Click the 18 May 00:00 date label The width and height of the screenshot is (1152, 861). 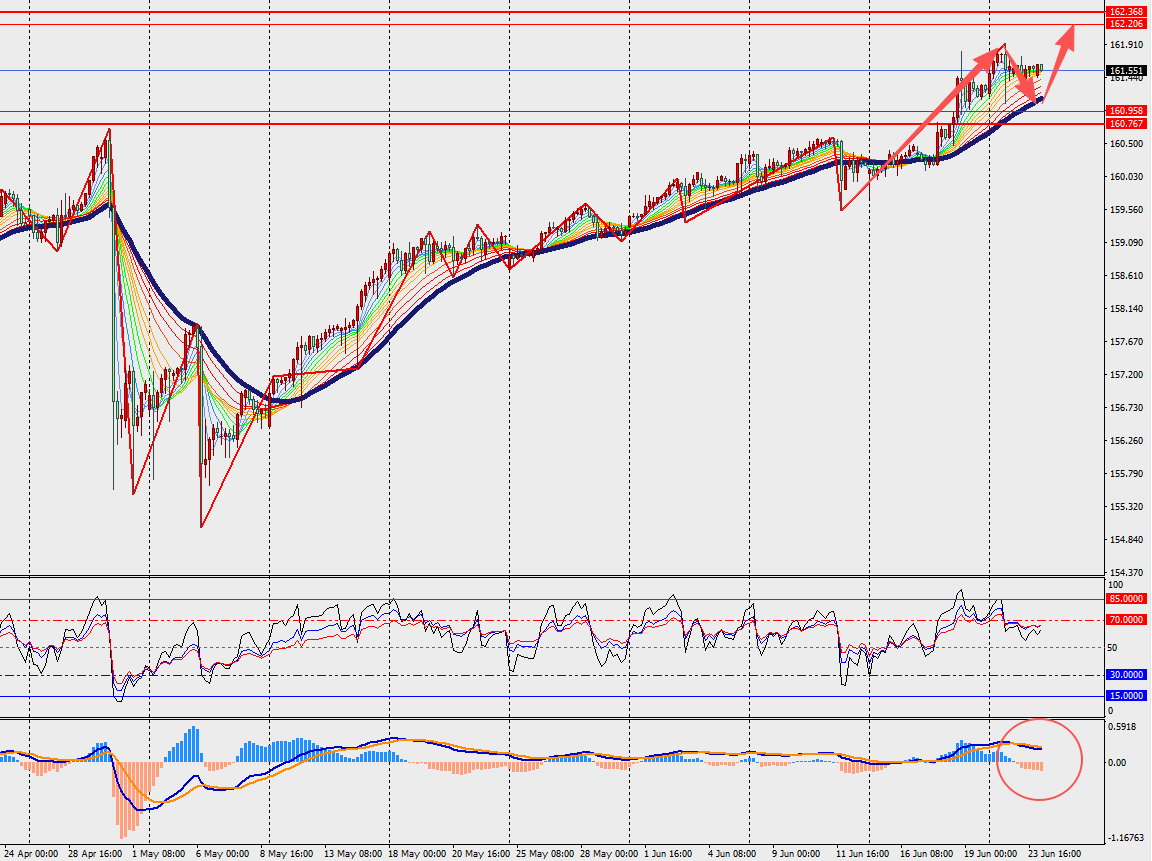coord(416,854)
